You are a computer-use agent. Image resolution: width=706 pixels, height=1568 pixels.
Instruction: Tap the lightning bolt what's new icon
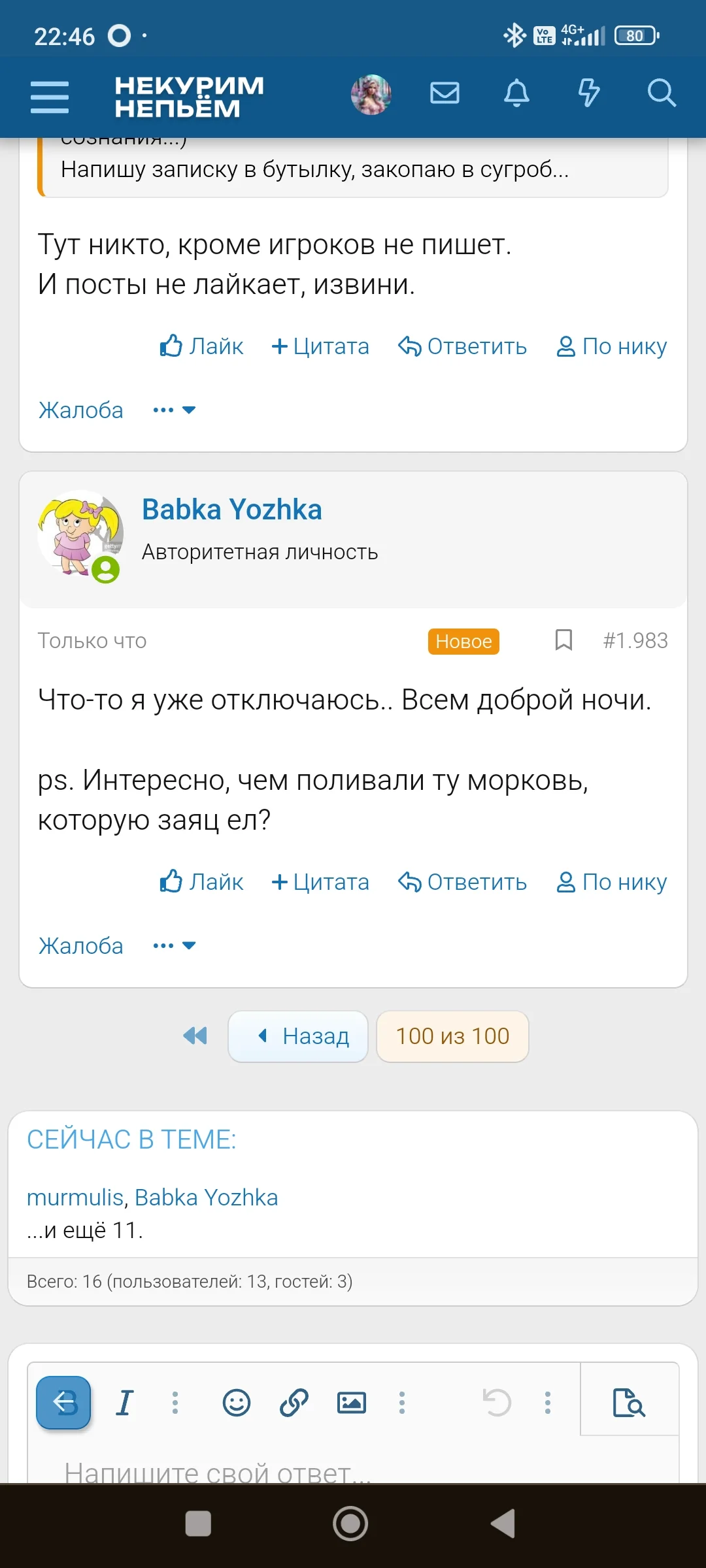[588, 93]
